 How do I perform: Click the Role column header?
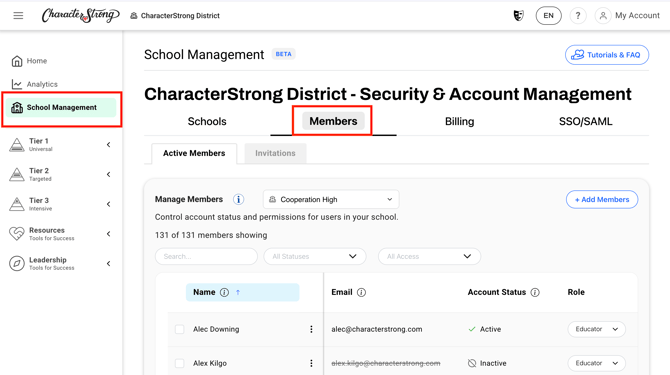coord(576,293)
